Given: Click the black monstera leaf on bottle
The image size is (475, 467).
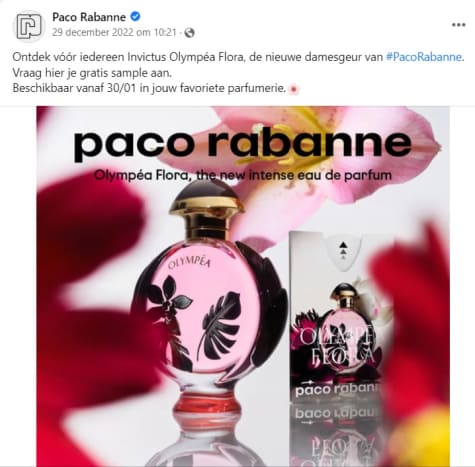Looking at the screenshot, I should [x=220, y=325].
